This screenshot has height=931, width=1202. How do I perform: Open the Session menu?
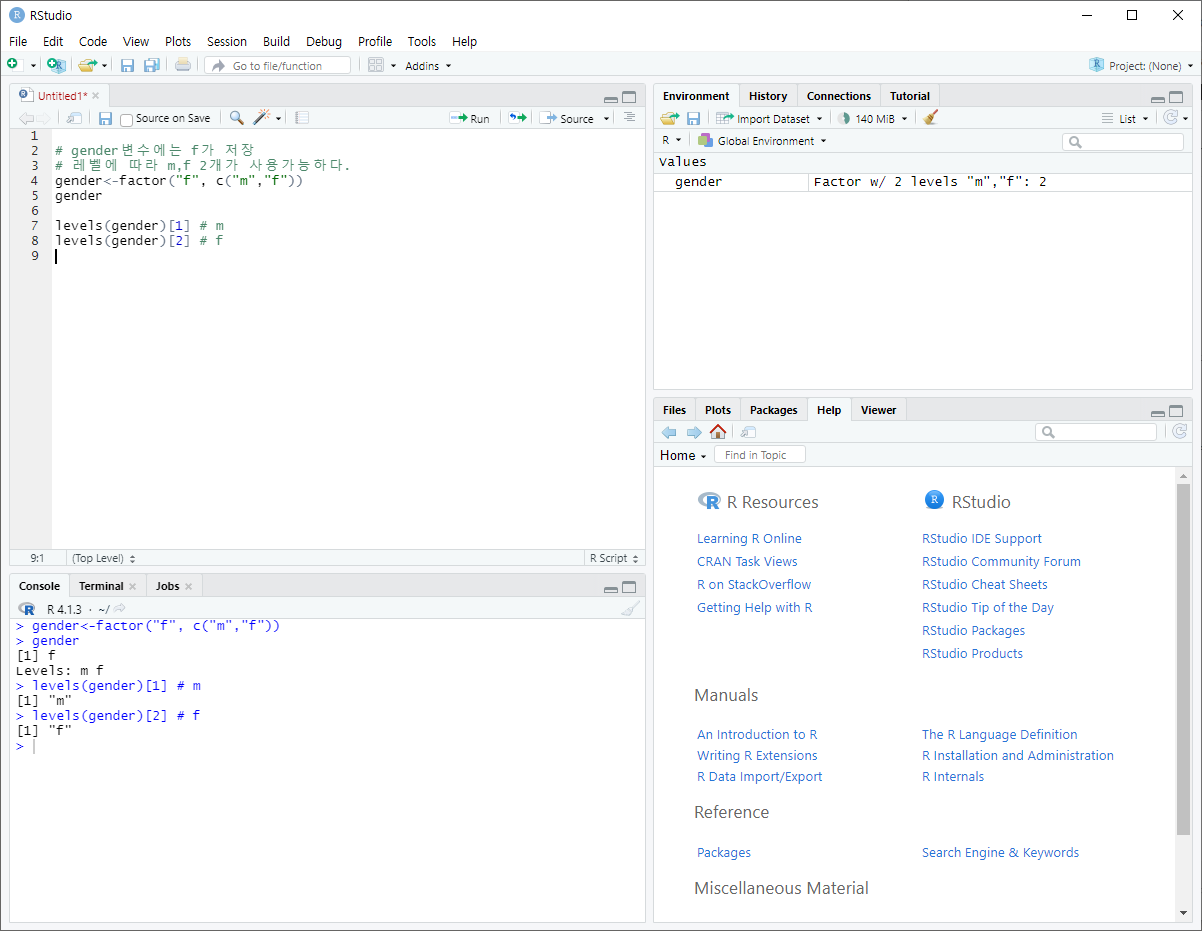coord(227,41)
